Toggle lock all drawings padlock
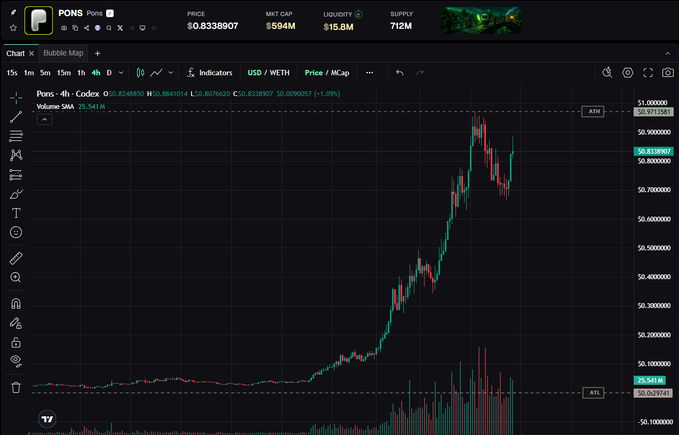This screenshot has width=679, height=435. click(x=16, y=342)
